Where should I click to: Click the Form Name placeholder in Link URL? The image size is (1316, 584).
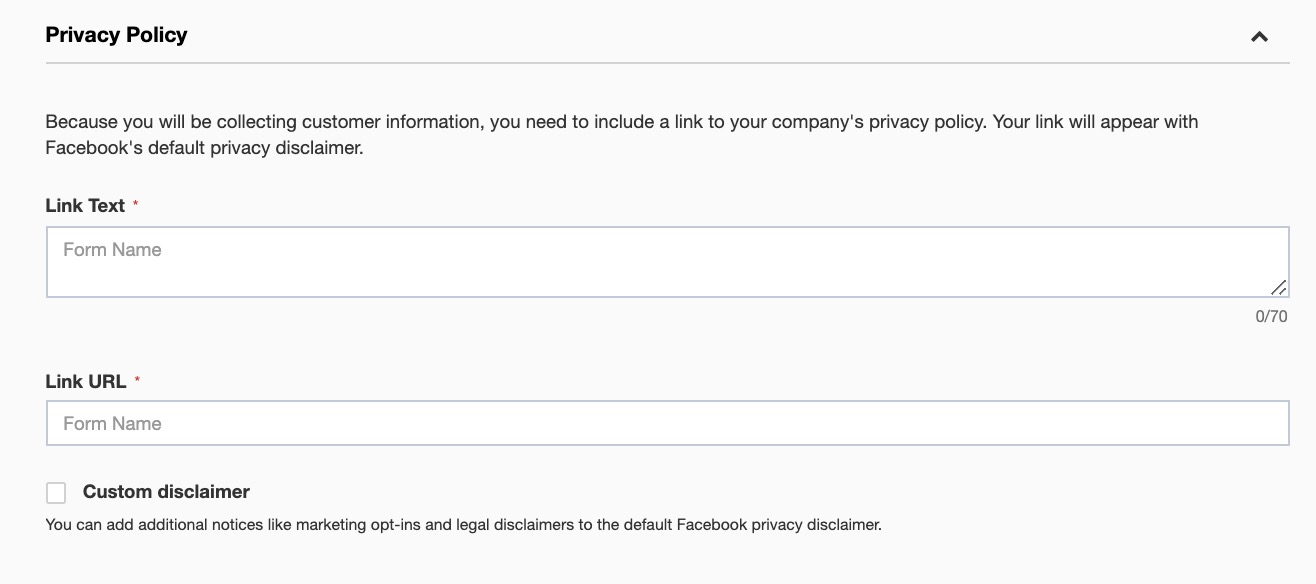point(112,424)
